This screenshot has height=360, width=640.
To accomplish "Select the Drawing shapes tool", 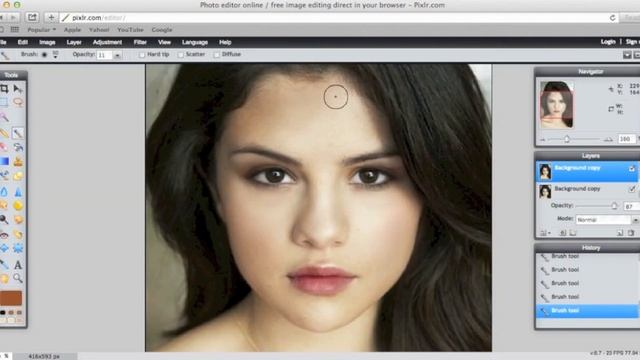I will (18, 176).
